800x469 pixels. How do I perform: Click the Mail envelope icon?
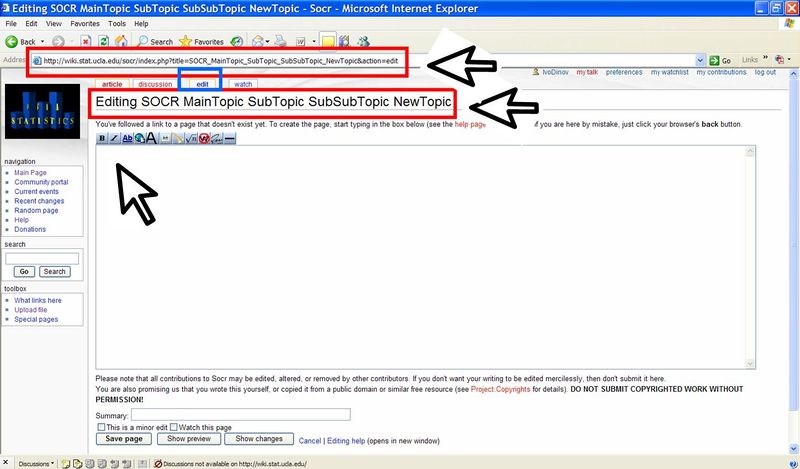[x=258, y=42]
